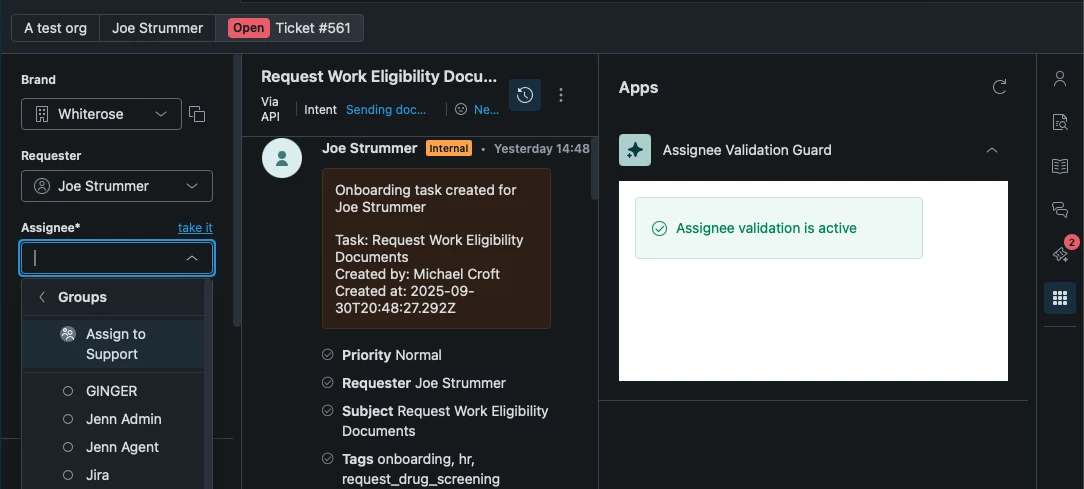Select the Jira radio option
The height and width of the screenshot is (489, 1084).
point(68,475)
